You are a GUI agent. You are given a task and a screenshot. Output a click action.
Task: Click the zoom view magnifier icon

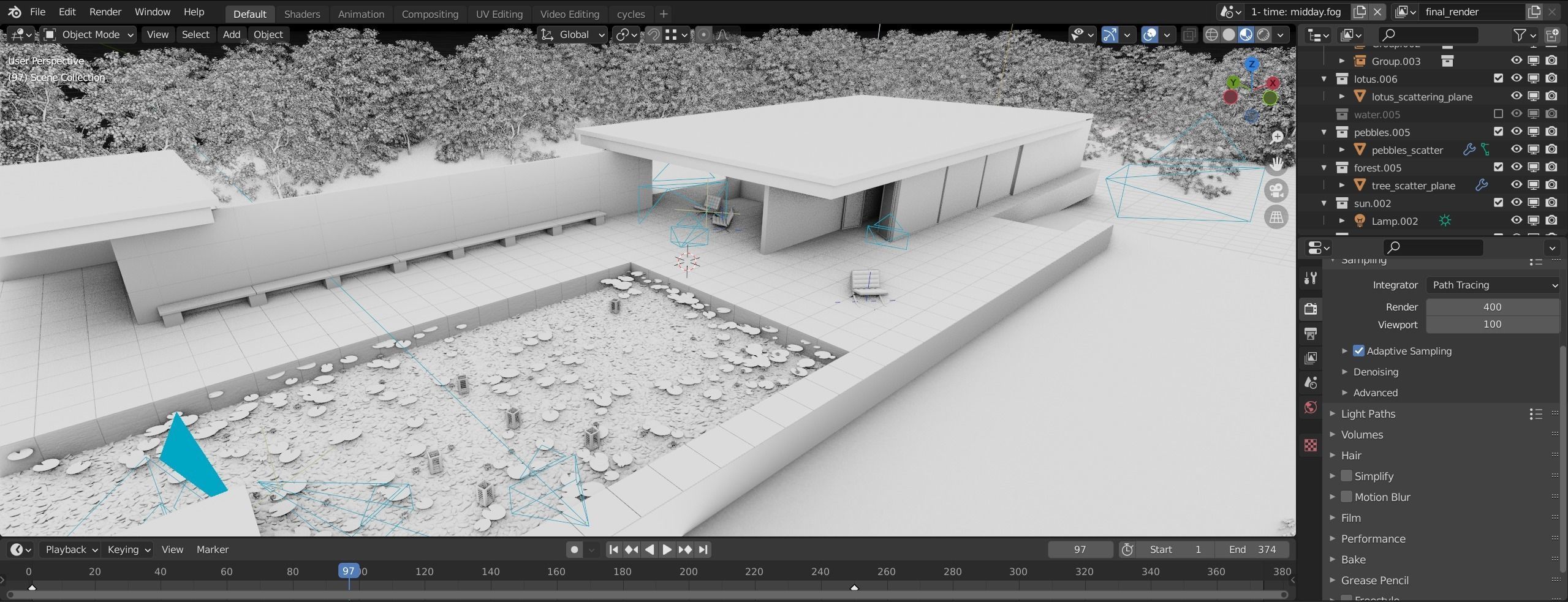1277,137
